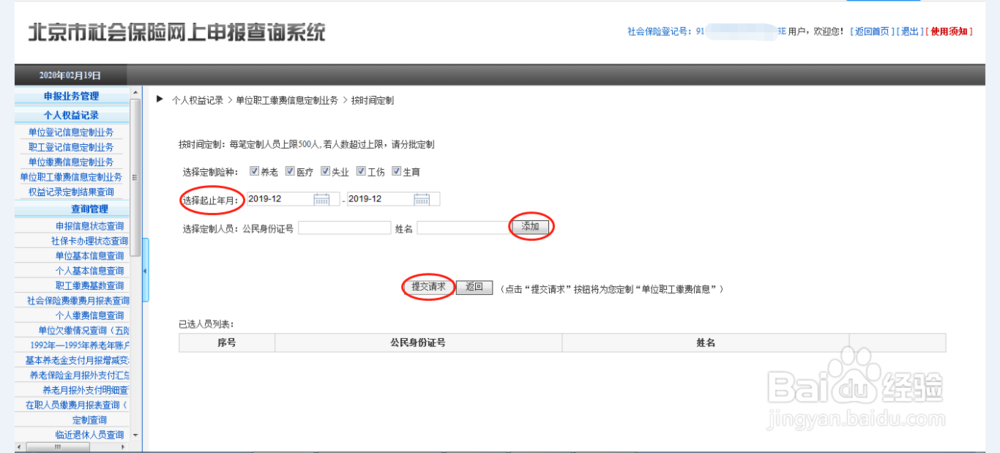The image size is (1000, 453).
Task: Open 养老保险金月报外支付汇总 sidebar item
Action: (80, 375)
